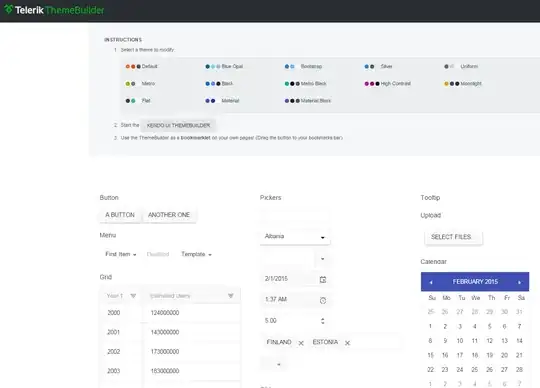Remove the ESTONIA tag

click(x=347, y=343)
